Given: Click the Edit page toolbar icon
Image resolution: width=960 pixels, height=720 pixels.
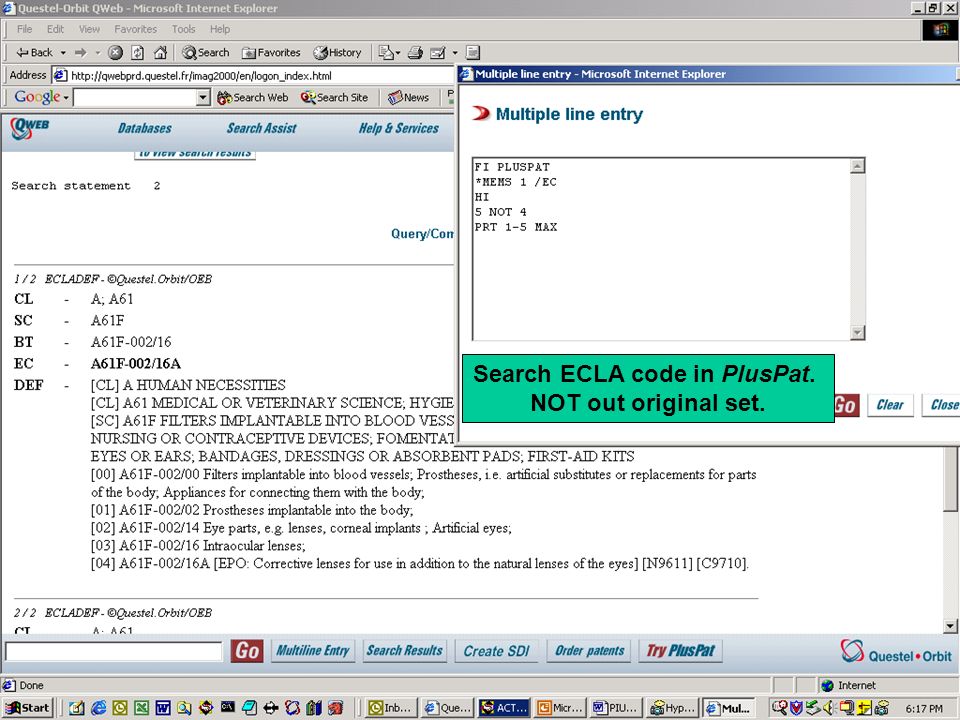Looking at the screenshot, I should [438, 53].
